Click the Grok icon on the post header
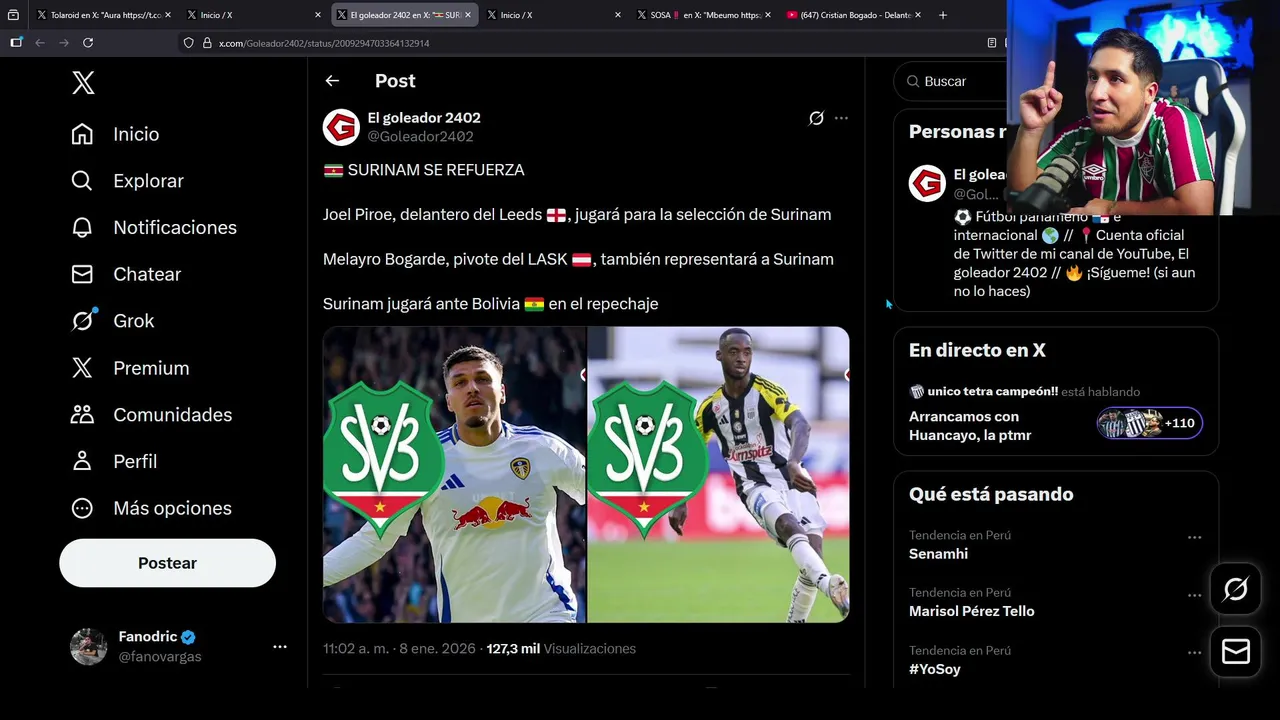 click(816, 118)
